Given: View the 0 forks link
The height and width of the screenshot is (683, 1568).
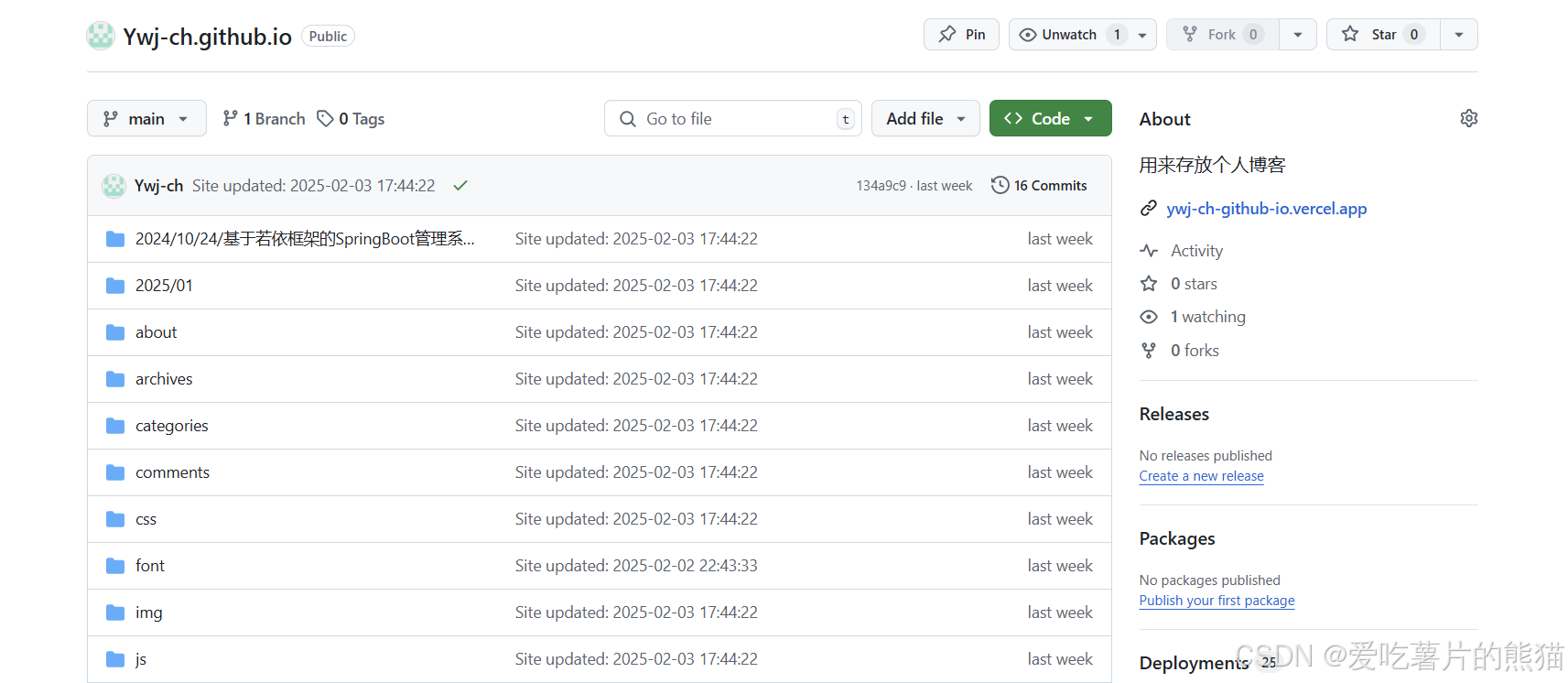Looking at the screenshot, I should coord(1195,351).
